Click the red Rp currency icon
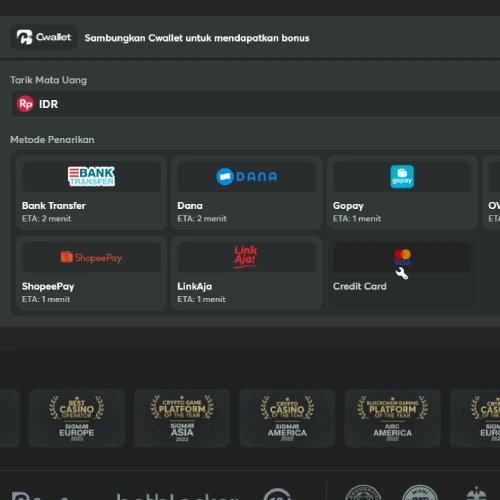The width and height of the screenshot is (500, 500). point(25,104)
